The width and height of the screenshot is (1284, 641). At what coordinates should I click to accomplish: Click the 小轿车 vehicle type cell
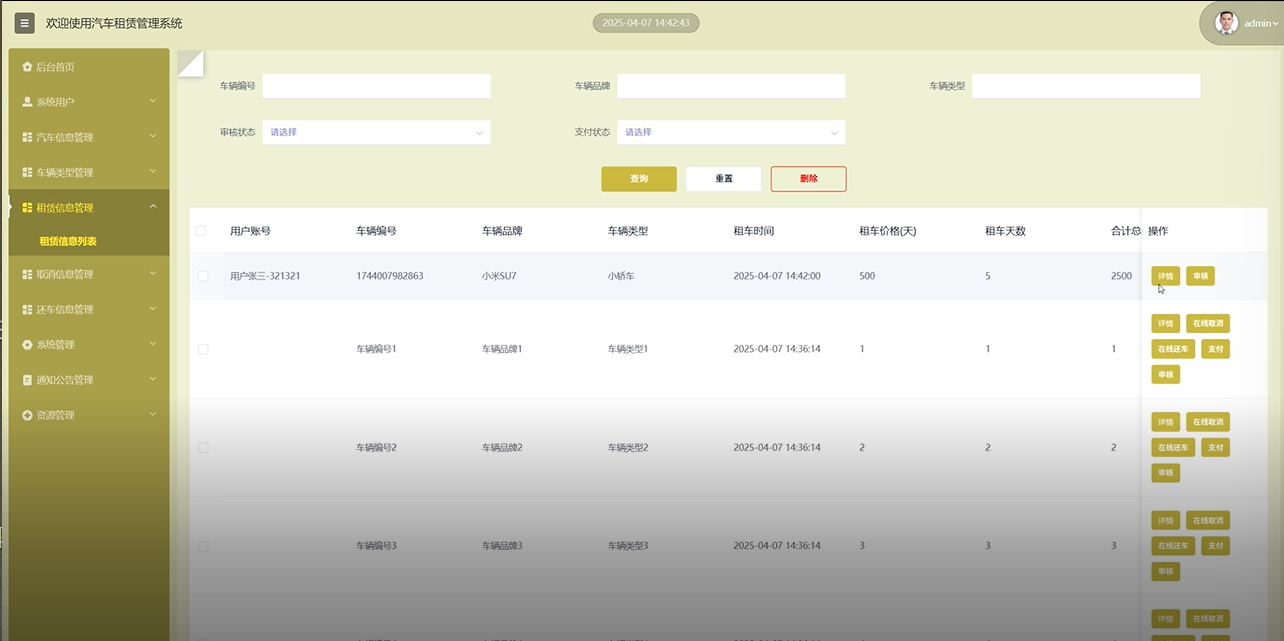(621, 276)
